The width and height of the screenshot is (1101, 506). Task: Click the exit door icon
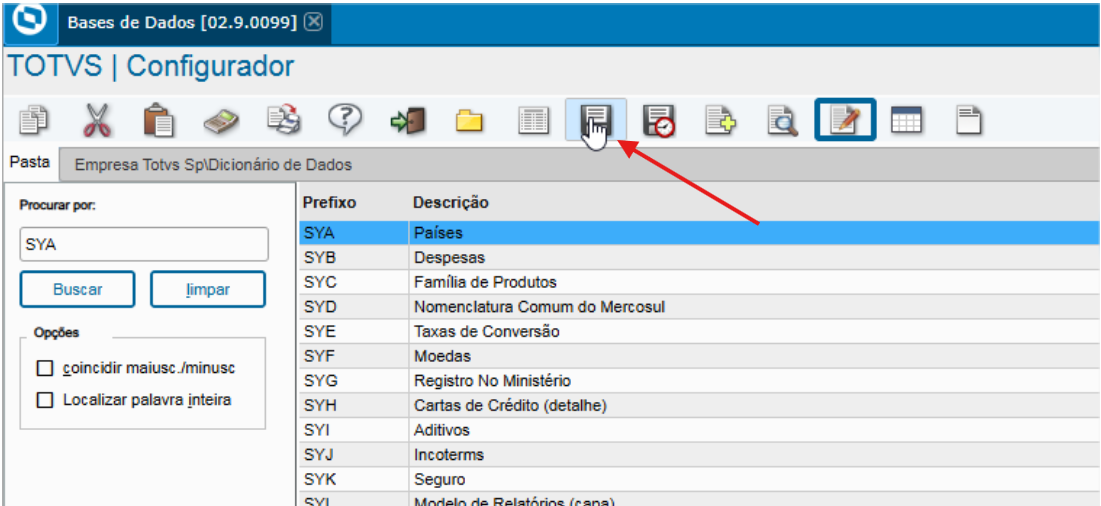[x=408, y=120]
